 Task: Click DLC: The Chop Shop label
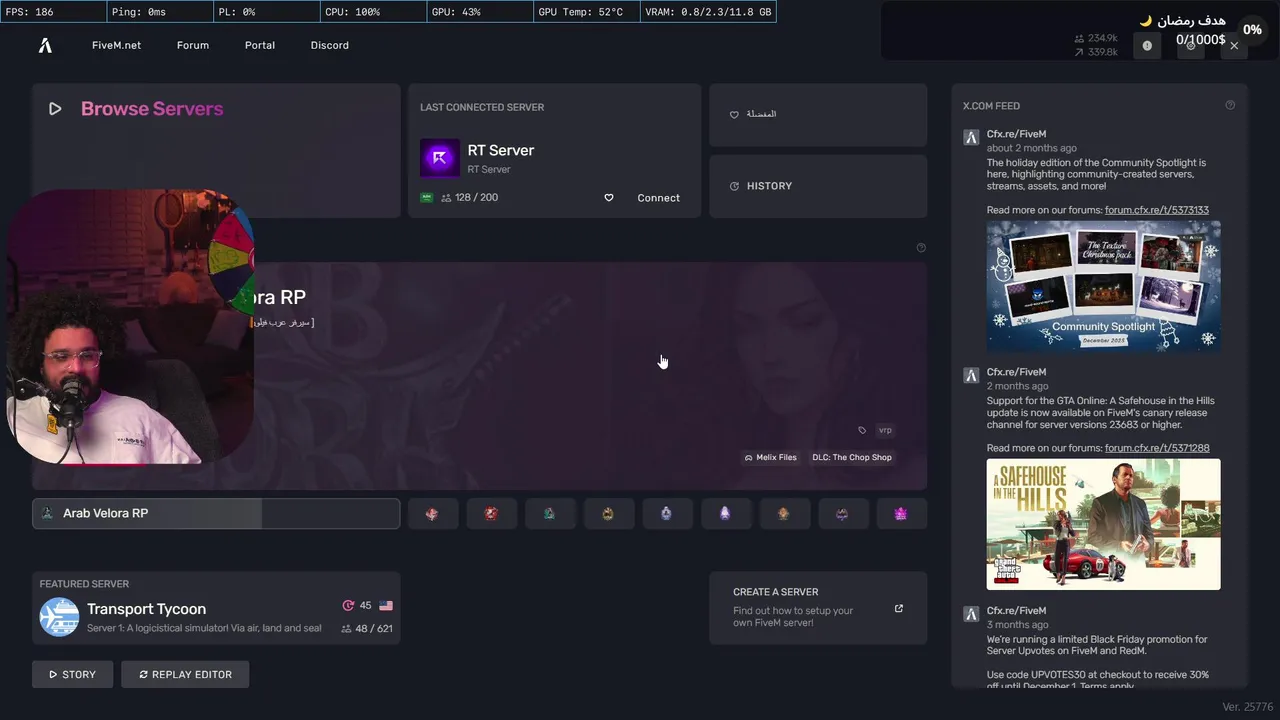(x=852, y=457)
